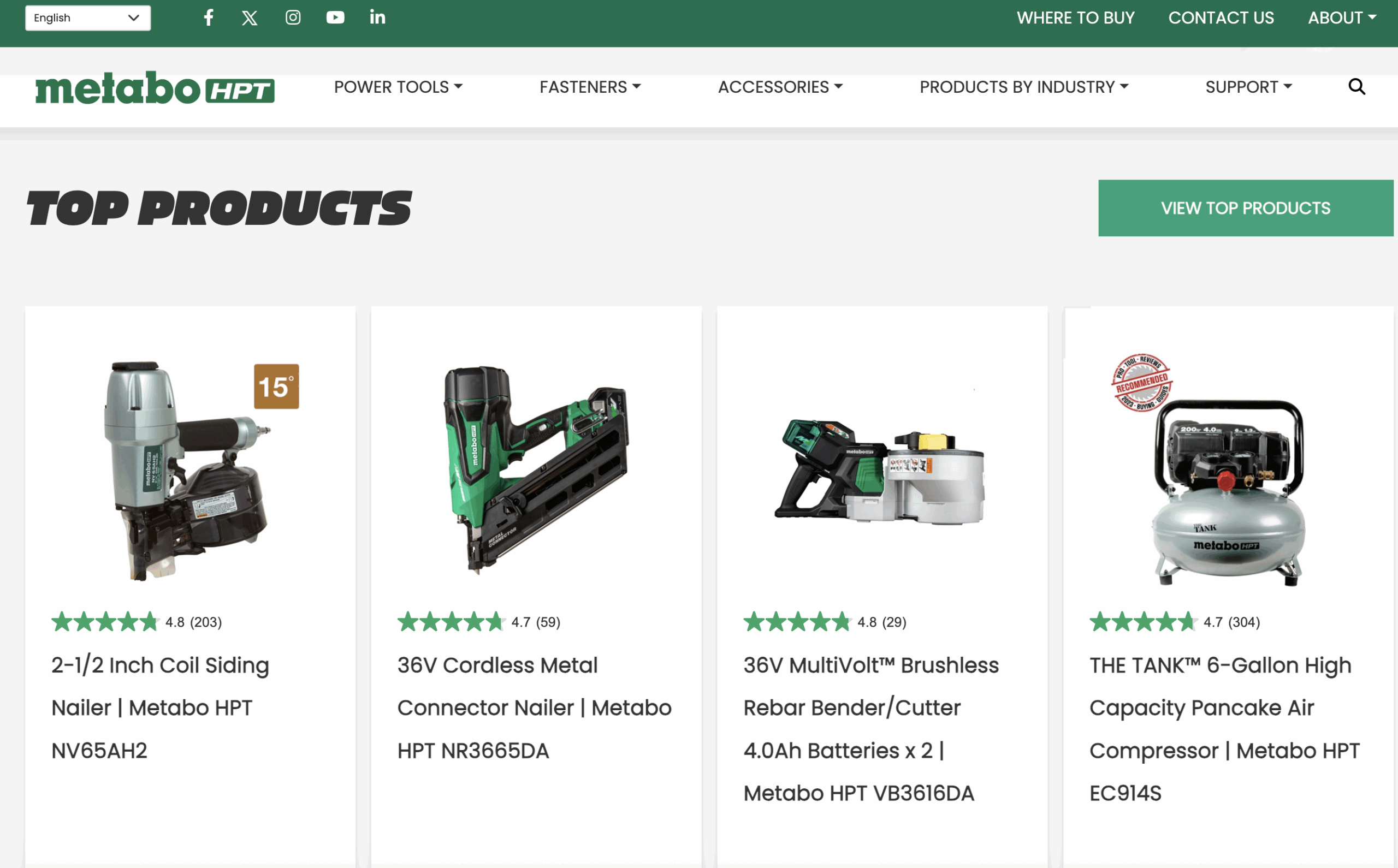The image size is (1398, 868).
Task: Click the NV65AH2 coil nailer image
Action: (187, 471)
